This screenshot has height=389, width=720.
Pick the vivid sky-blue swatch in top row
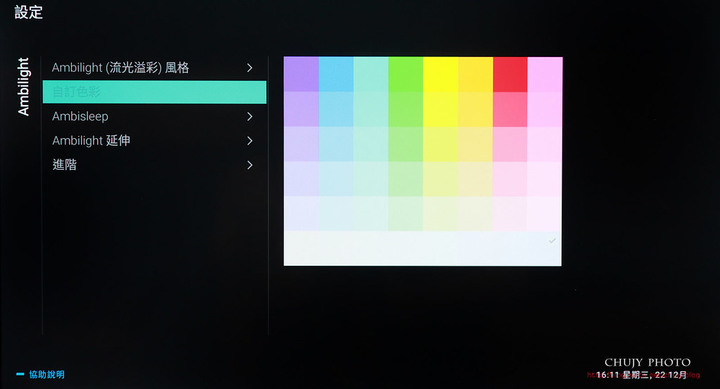click(336, 74)
